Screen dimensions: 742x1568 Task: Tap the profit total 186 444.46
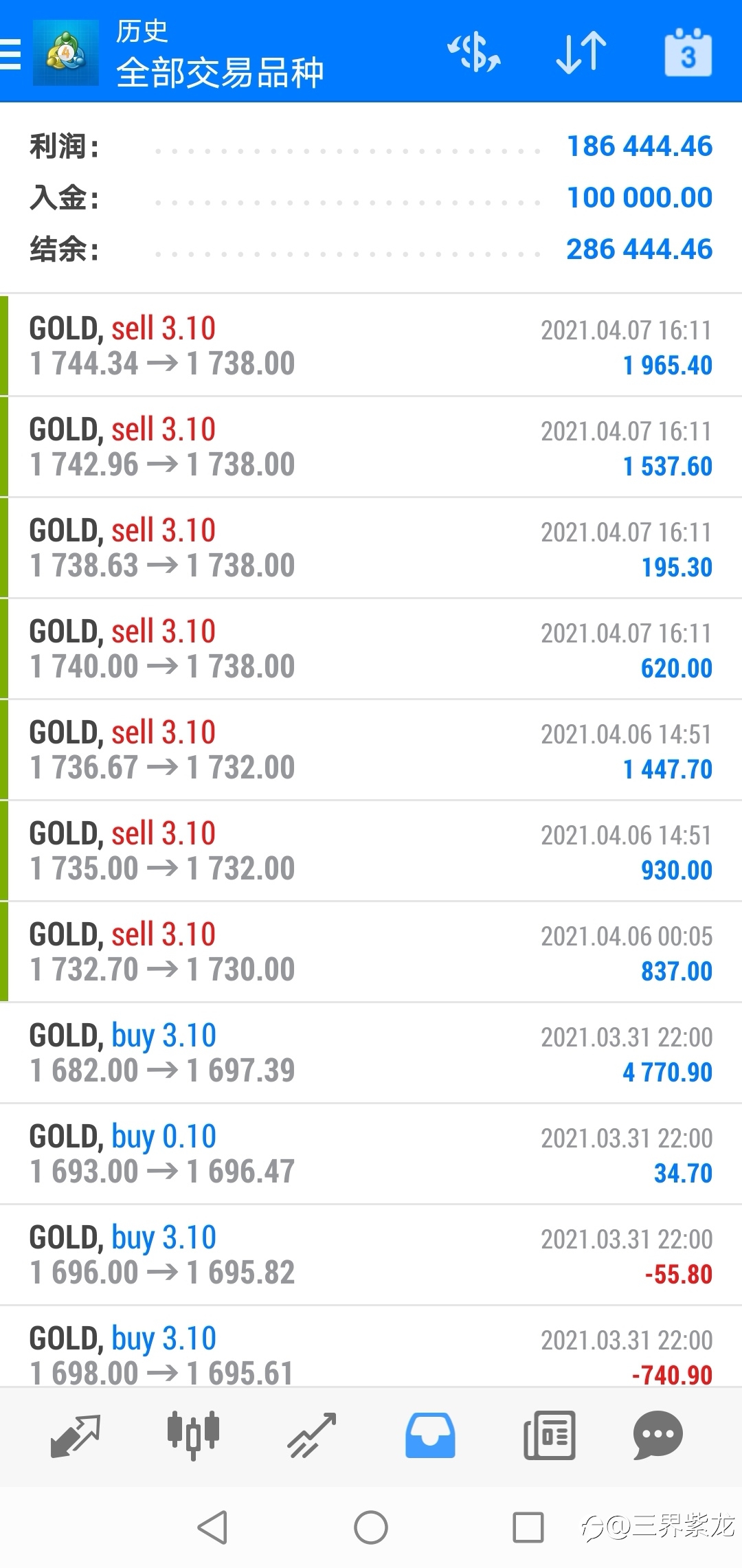639,146
